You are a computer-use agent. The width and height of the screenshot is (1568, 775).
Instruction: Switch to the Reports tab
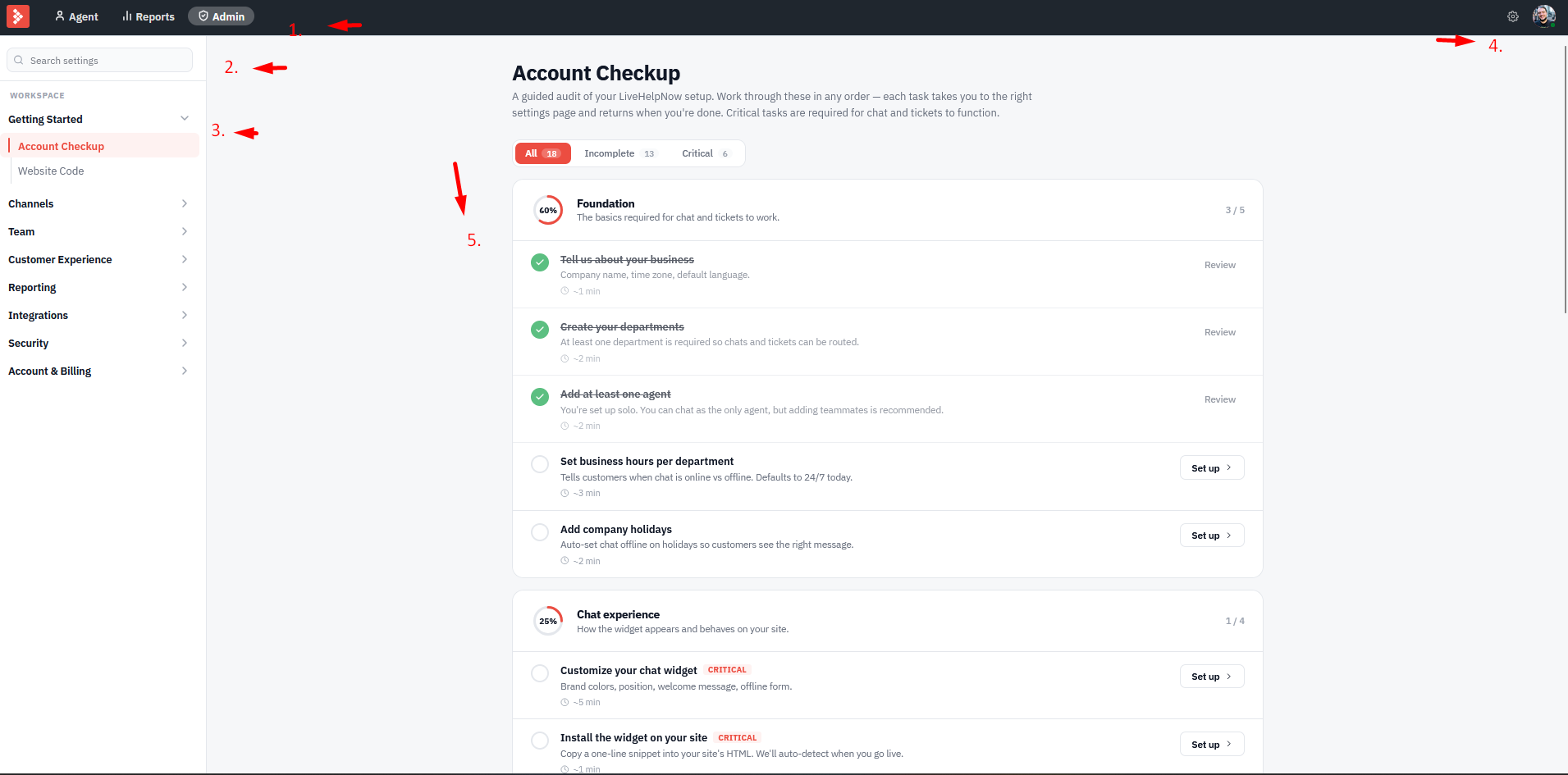149,16
